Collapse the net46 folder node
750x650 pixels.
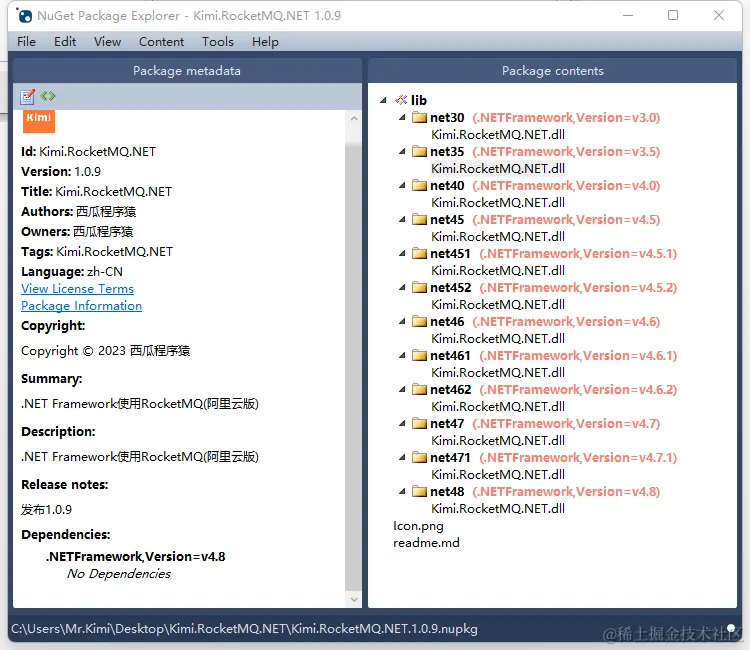pyautogui.click(x=402, y=321)
